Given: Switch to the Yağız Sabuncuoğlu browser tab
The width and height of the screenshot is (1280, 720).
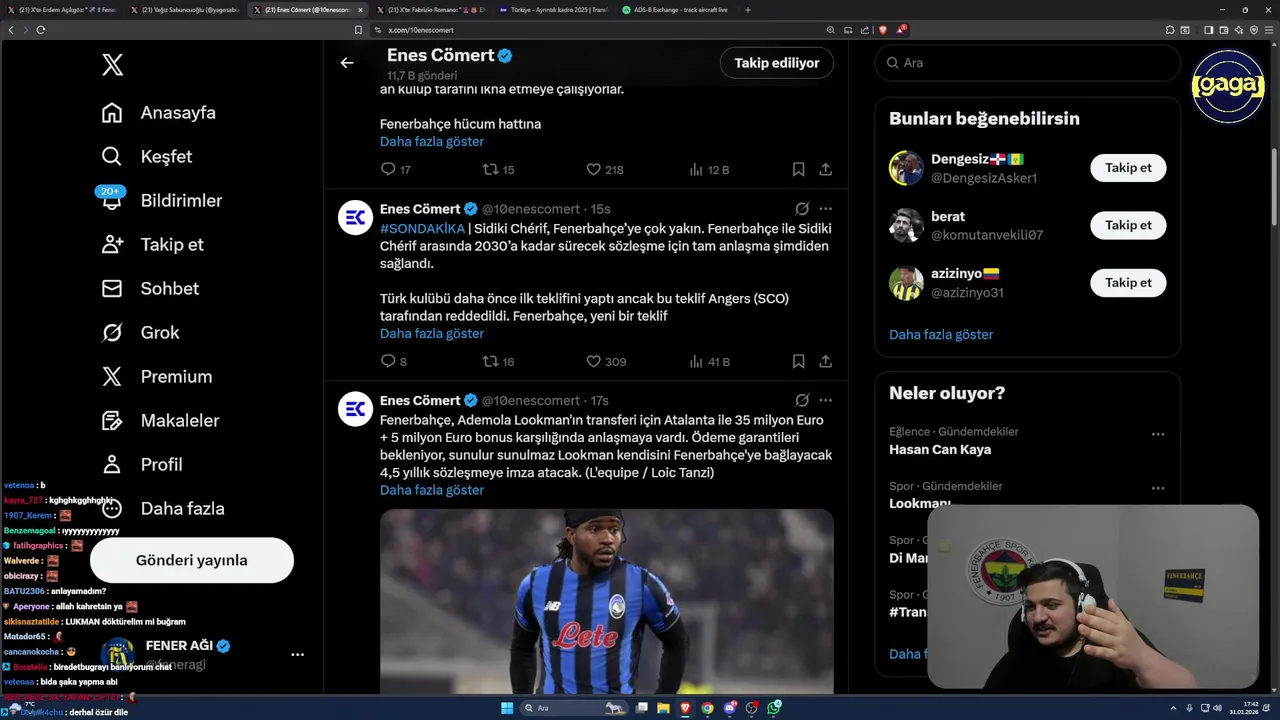Looking at the screenshot, I should [x=187, y=10].
